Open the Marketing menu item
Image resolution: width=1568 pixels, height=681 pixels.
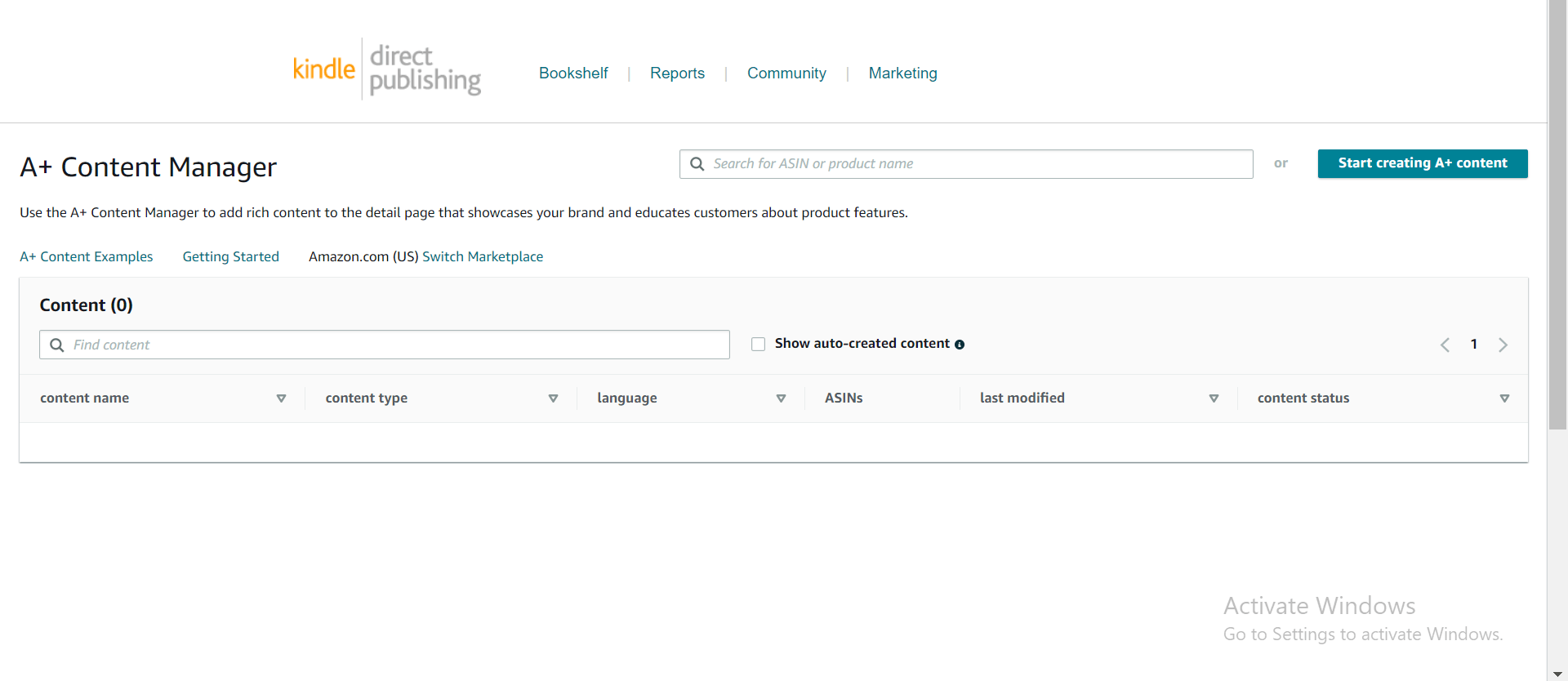click(902, 73)
